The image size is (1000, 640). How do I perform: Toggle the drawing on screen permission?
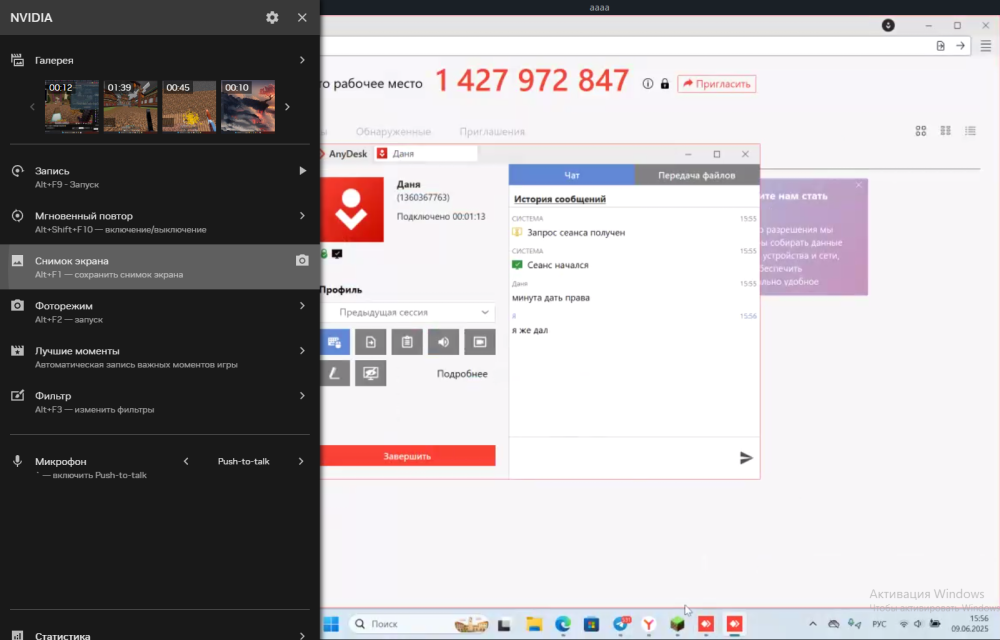pos(335,374)
